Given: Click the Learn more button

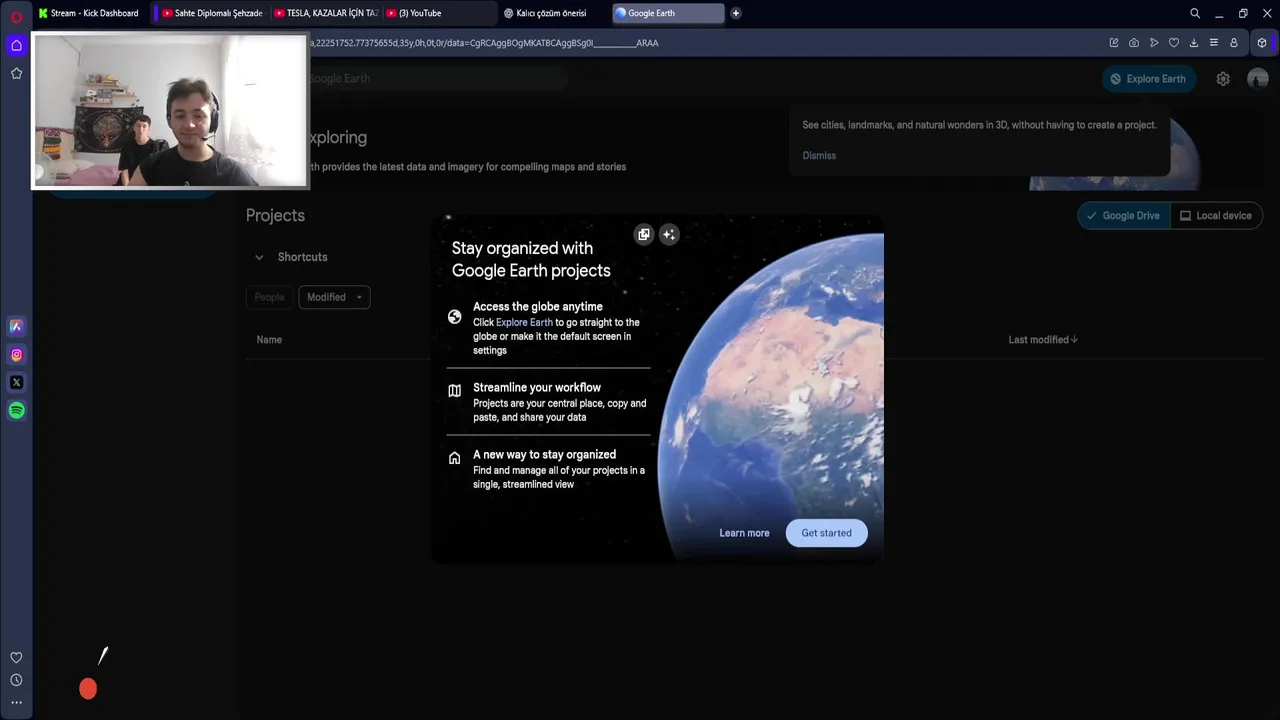Looking at the screenshot, I should [744, 533].
